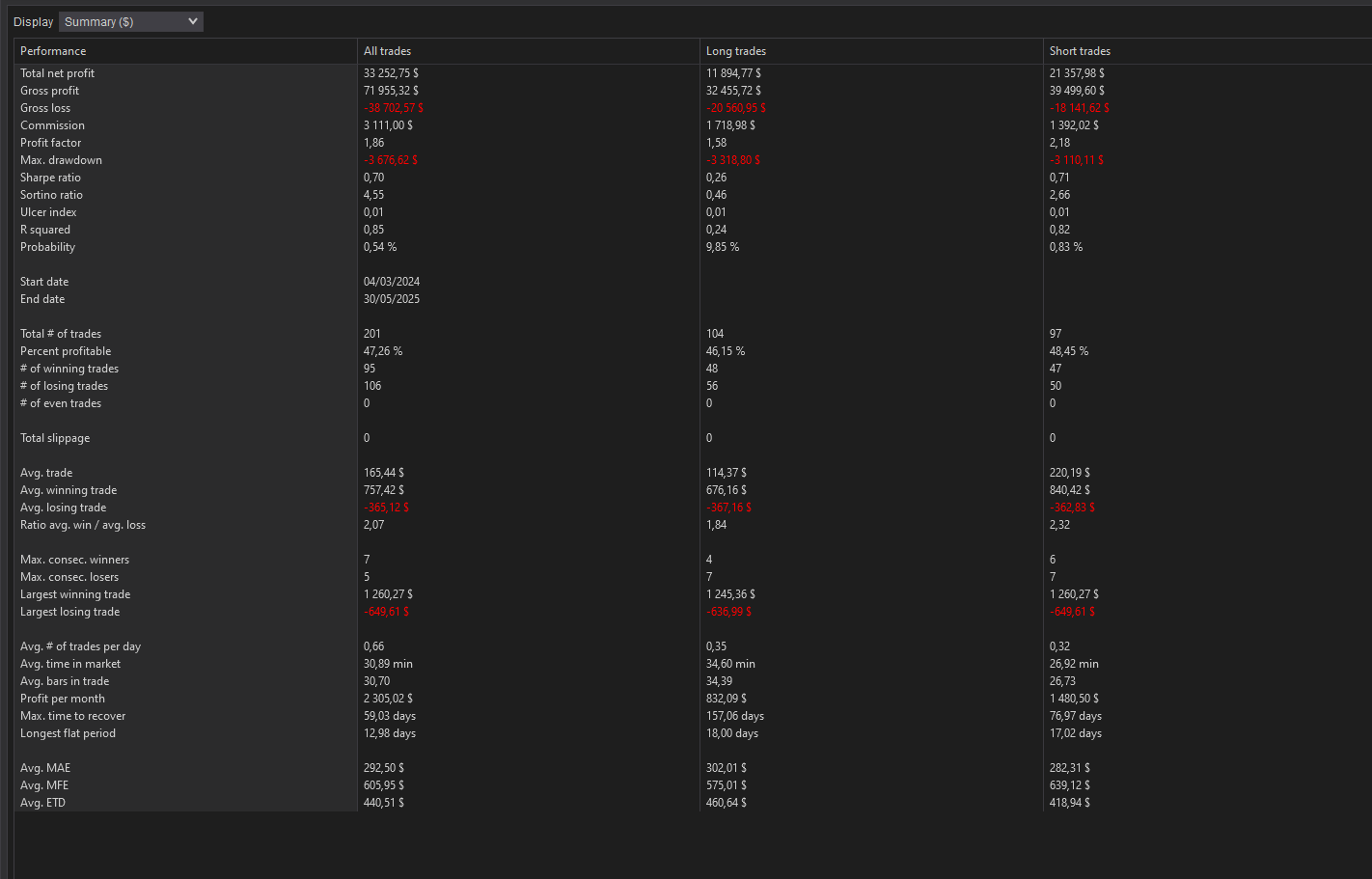Click avg. losing trade value -365,12 $
This screenshot has width=1372, height=879.
tap(386, 508)
